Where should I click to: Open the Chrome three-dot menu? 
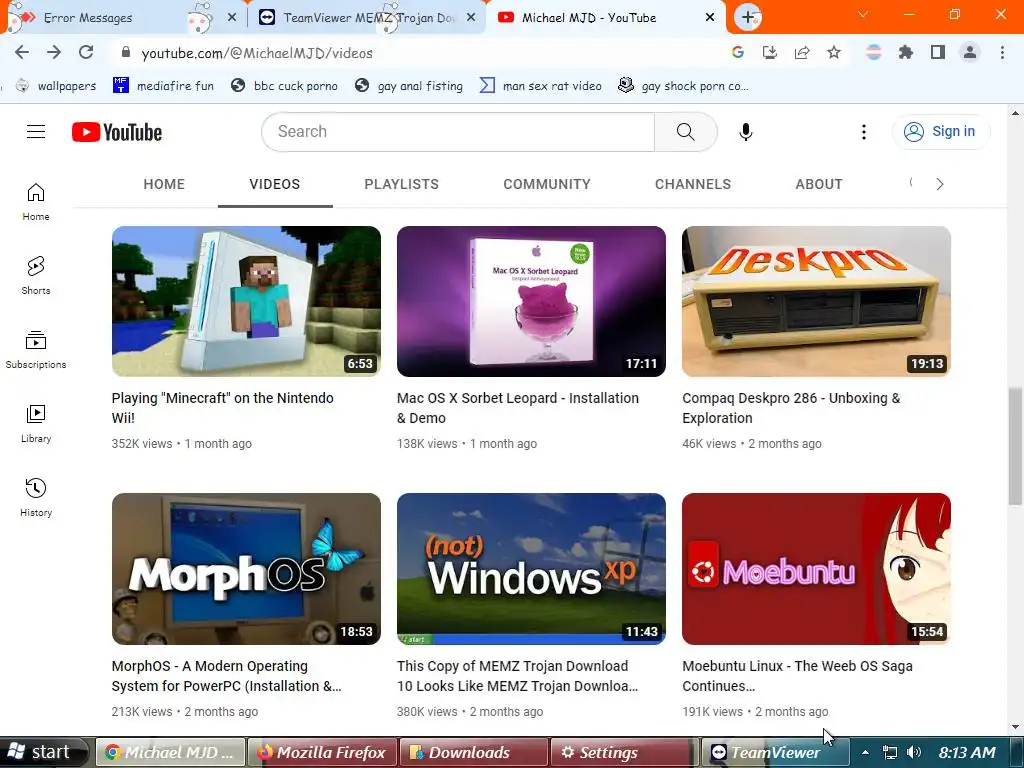[1002, 52]
